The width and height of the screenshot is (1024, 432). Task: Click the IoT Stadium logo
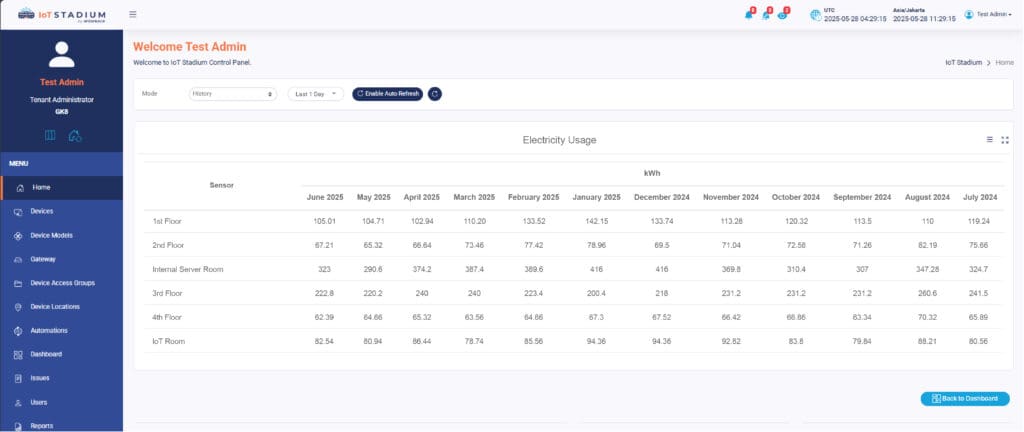coord(62,14)
